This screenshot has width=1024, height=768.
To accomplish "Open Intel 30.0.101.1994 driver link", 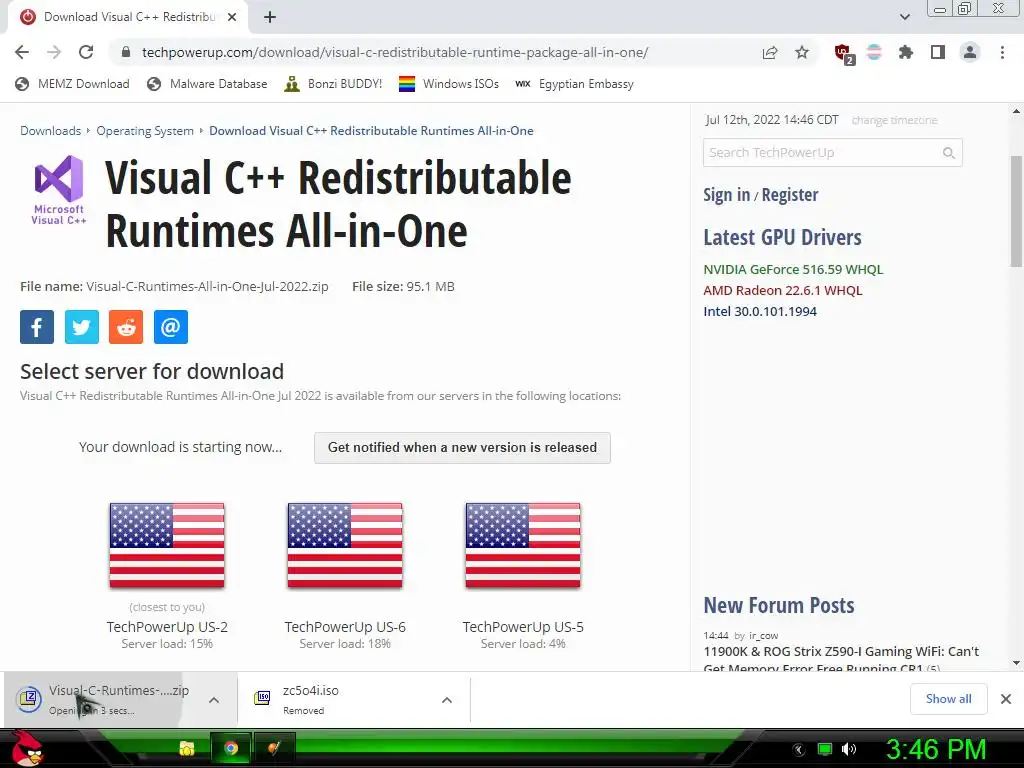I will [x=760, y=311].
